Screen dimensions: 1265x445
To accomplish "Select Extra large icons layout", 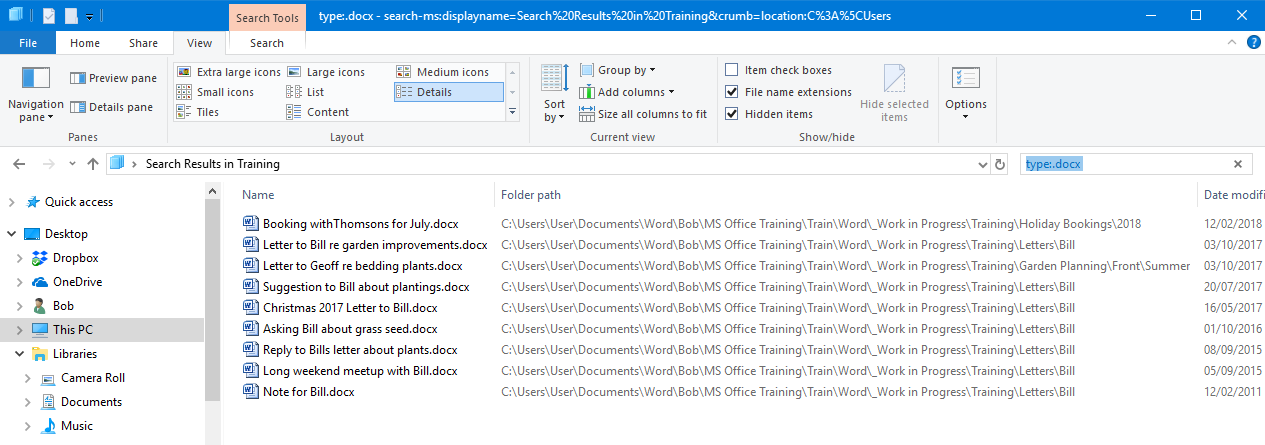I will (184, 72).
